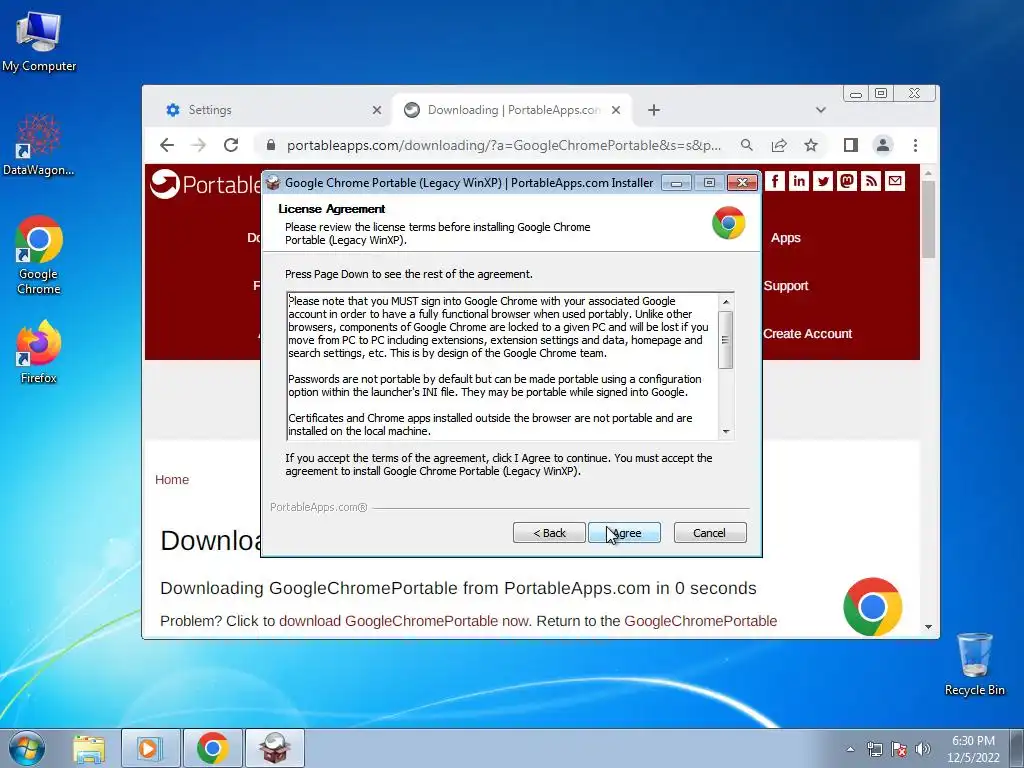
Task: Close the Downloading PortableApps tab
Action: 616,110
